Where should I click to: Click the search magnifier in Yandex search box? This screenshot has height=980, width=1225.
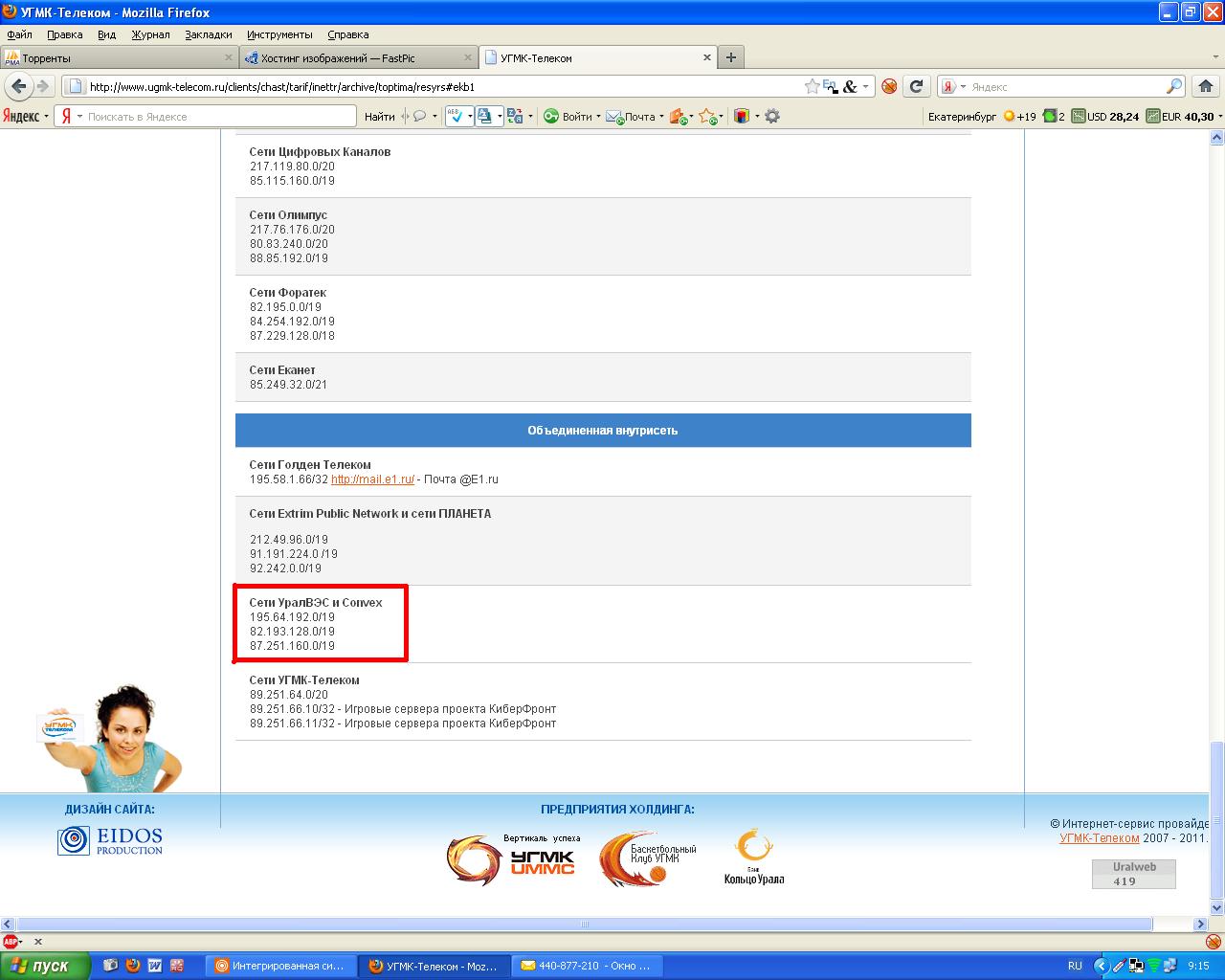coord(1174,86)
